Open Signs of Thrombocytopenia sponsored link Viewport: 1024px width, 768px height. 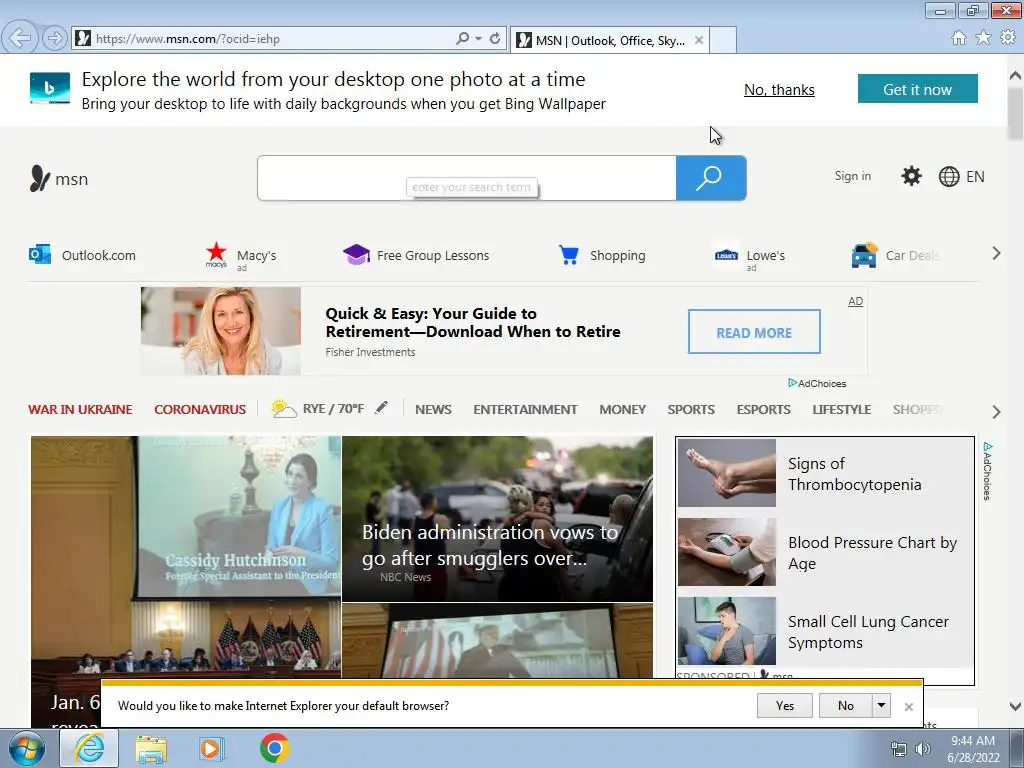click(854, 474)
